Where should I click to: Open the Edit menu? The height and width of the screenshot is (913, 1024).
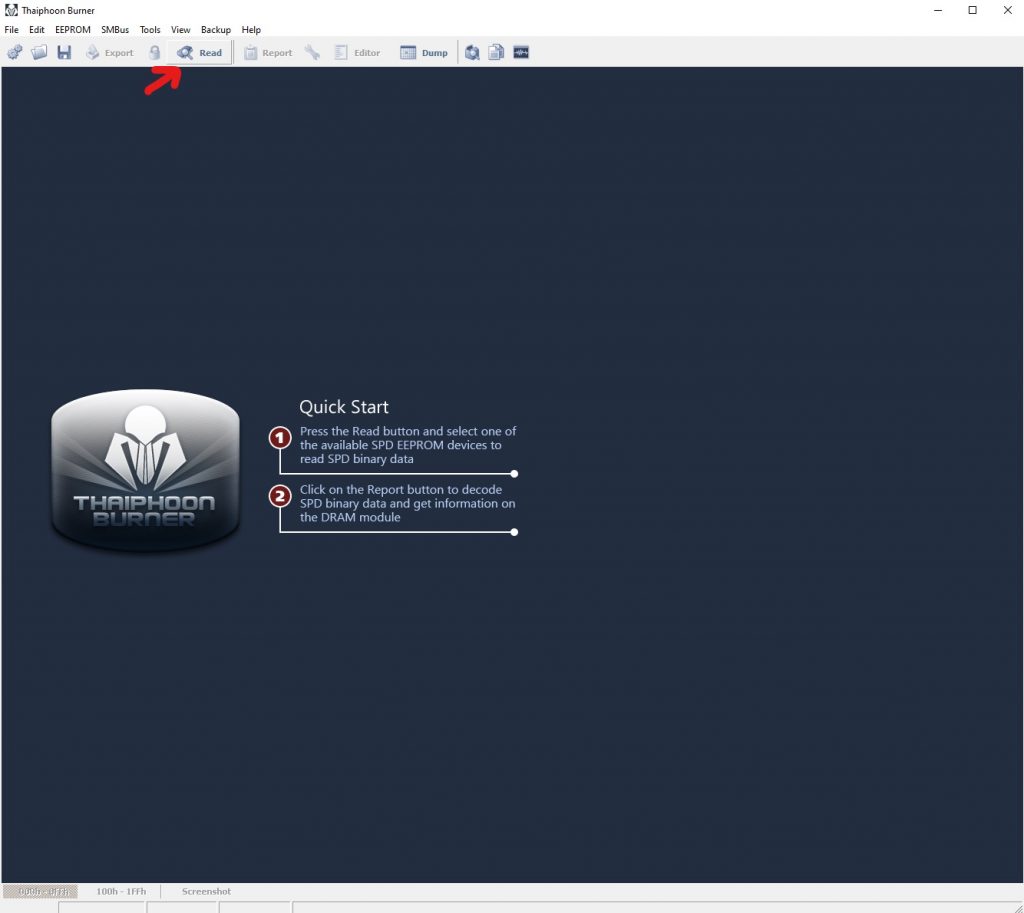pyautogui.click(x=37, y=29)
